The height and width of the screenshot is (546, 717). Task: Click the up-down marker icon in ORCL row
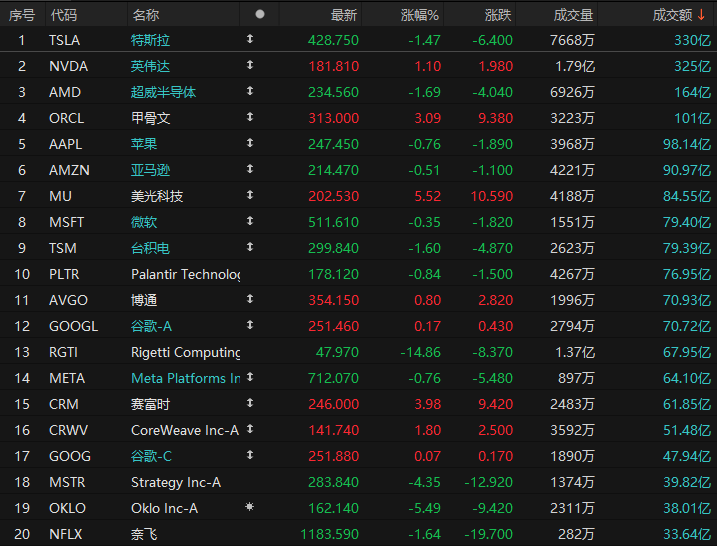tap(250, 117)
